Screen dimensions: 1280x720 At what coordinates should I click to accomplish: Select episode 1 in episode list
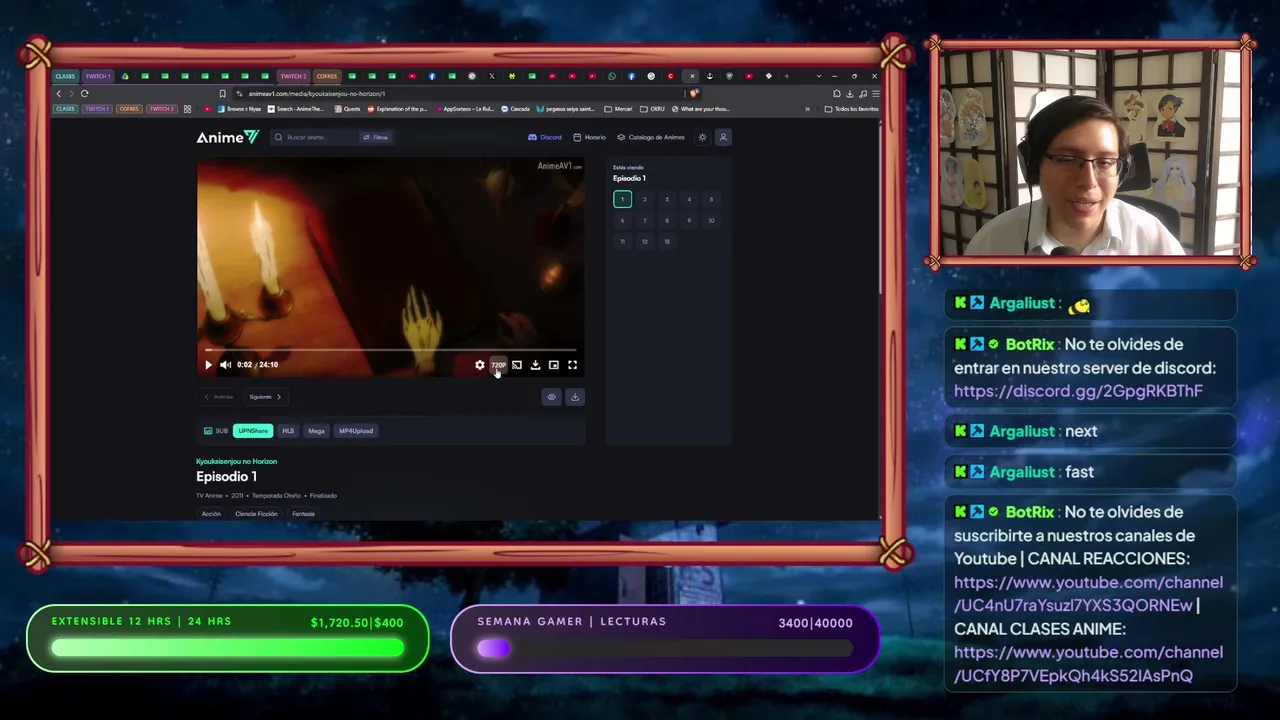click(622, 199)
